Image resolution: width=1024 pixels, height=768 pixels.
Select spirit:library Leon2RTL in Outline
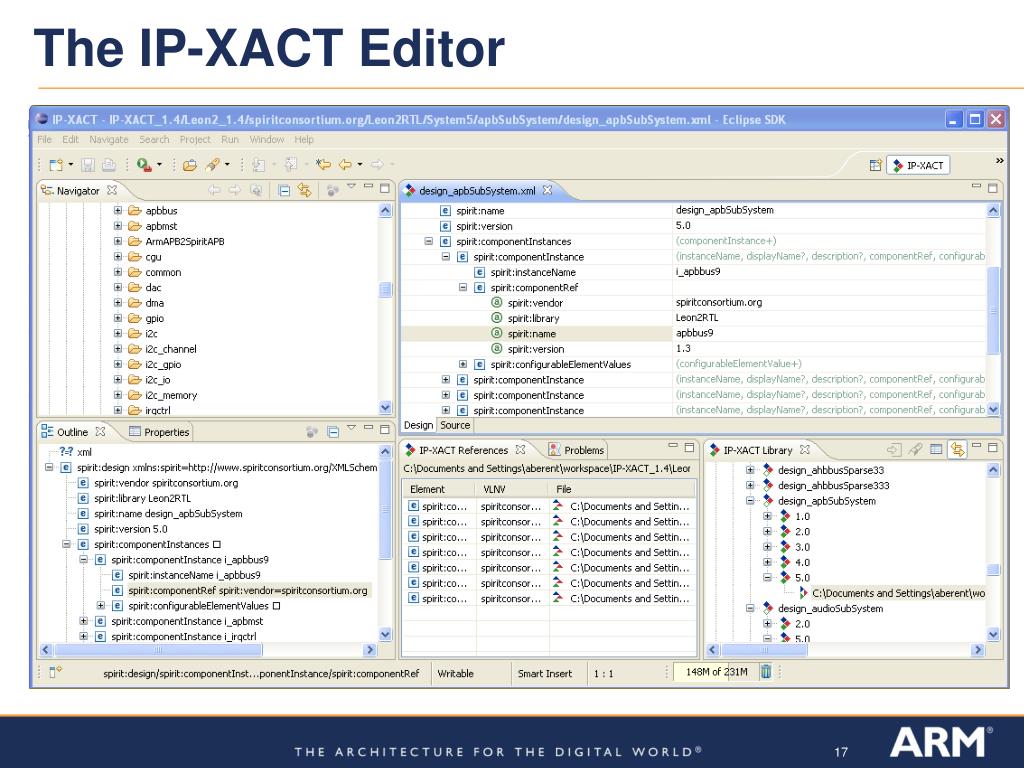[142, 498]
